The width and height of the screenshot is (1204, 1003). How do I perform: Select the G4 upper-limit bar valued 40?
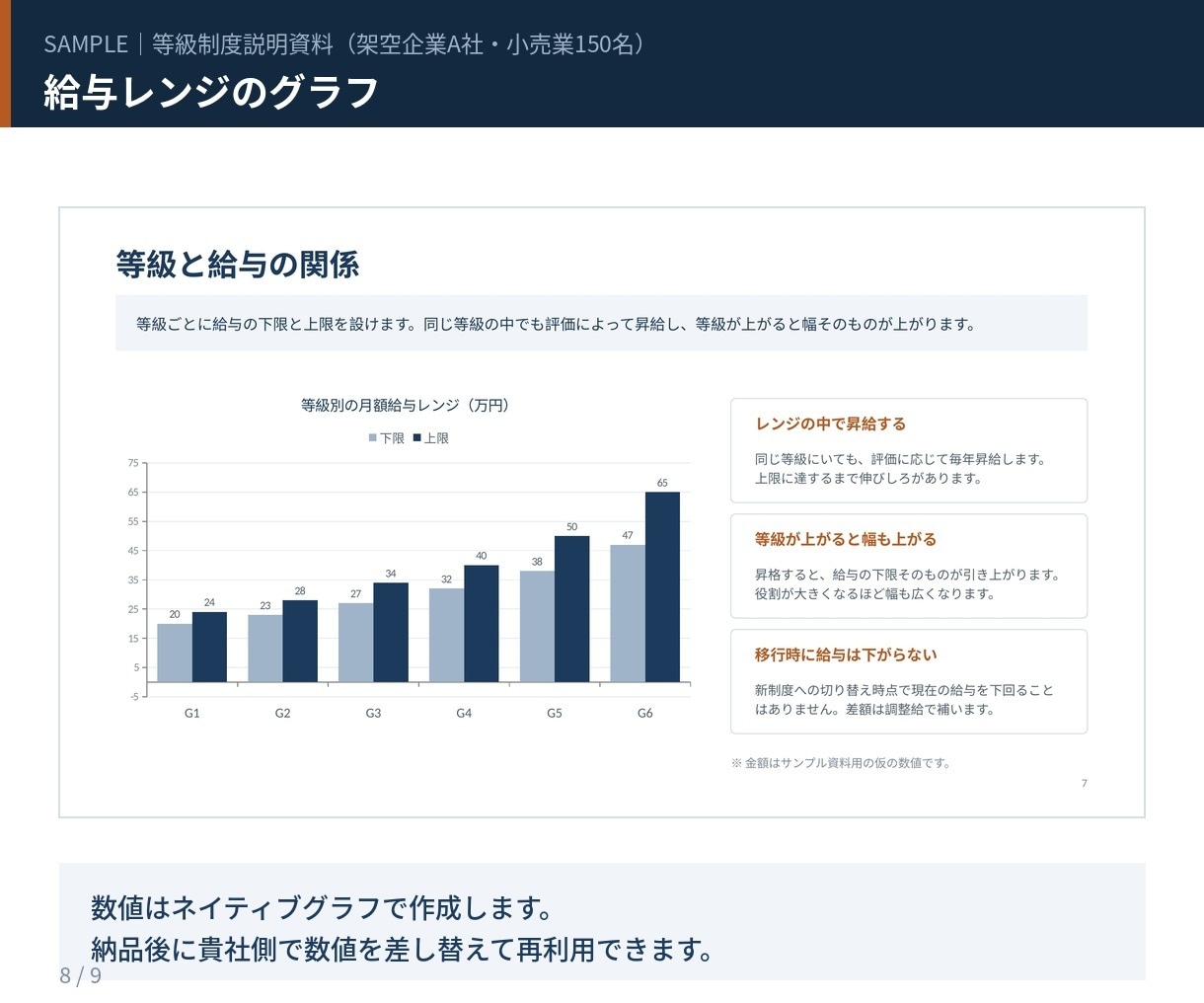click(482, 623)
